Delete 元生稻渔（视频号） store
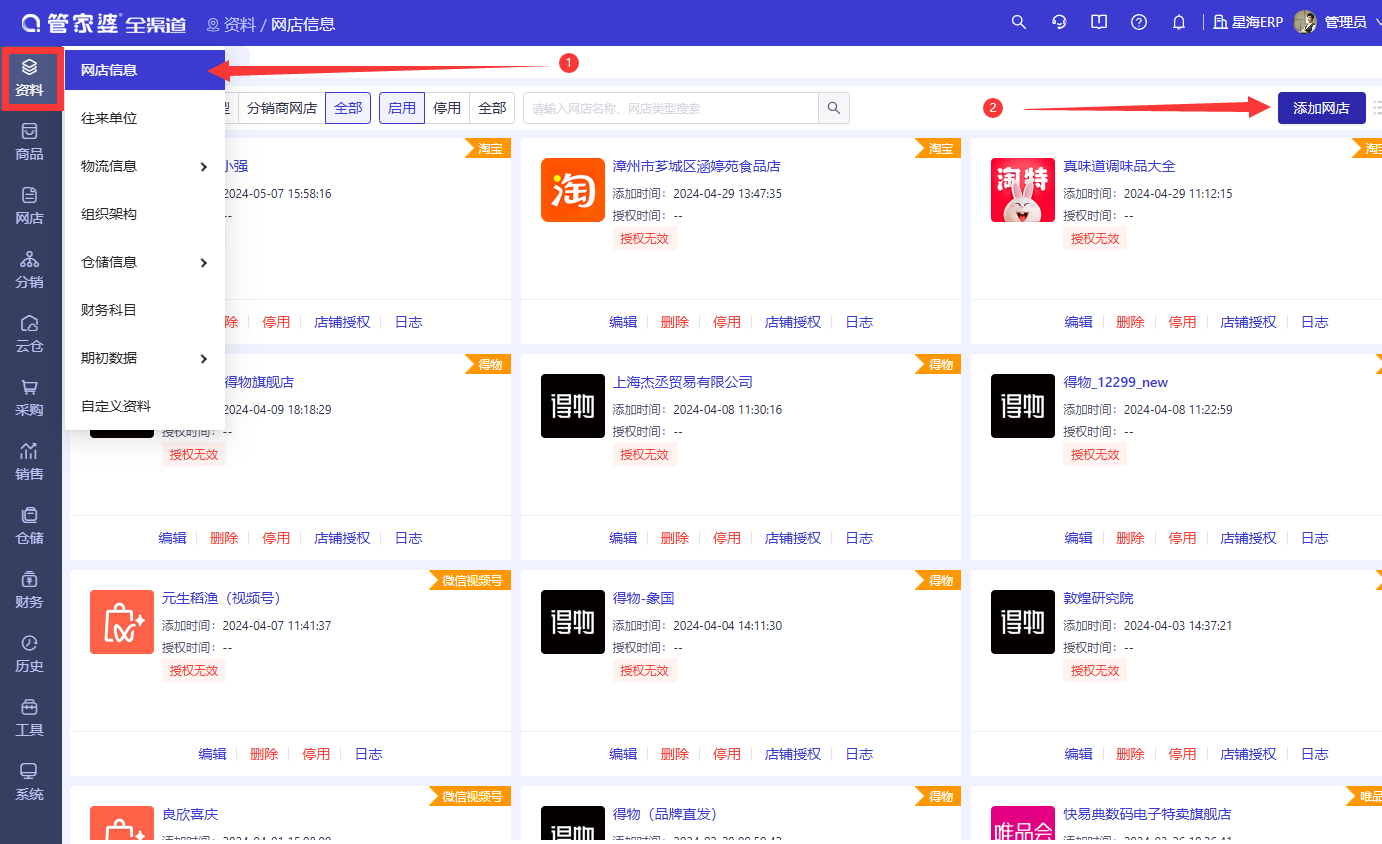The height and width of the screenshot is (844, 1382). coord(264,754)
